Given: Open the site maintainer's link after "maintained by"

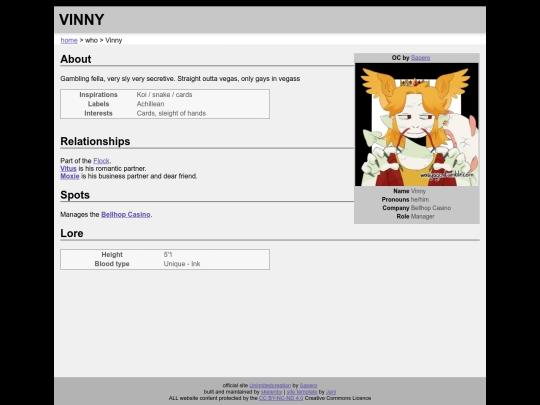Looking at the screenshot, I should coord(271,392).
